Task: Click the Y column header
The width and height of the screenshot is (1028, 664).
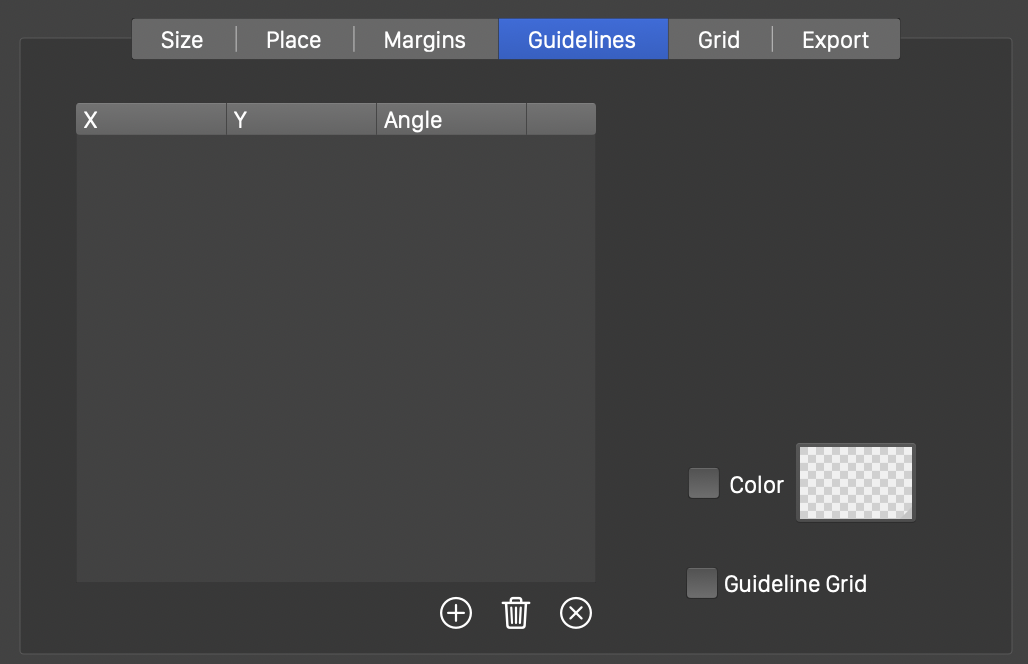Action: pos(301,120)
